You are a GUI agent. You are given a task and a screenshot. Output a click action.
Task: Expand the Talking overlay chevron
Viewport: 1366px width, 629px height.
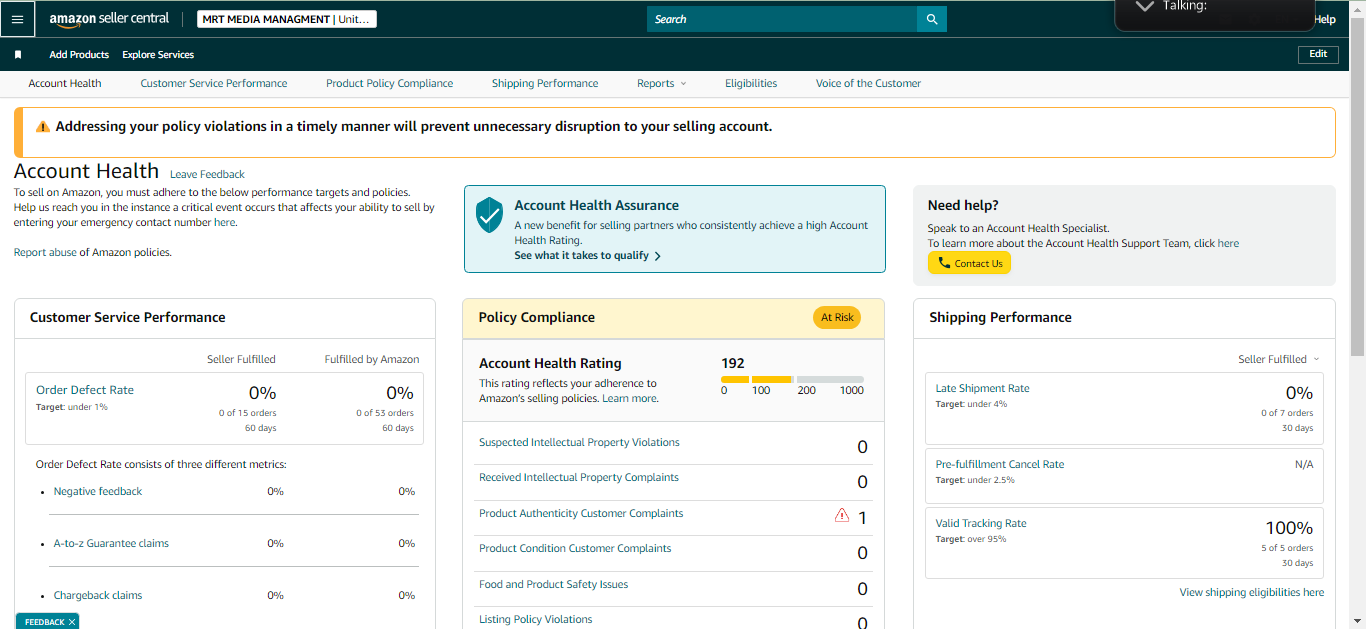click(x=1145, y=6)
